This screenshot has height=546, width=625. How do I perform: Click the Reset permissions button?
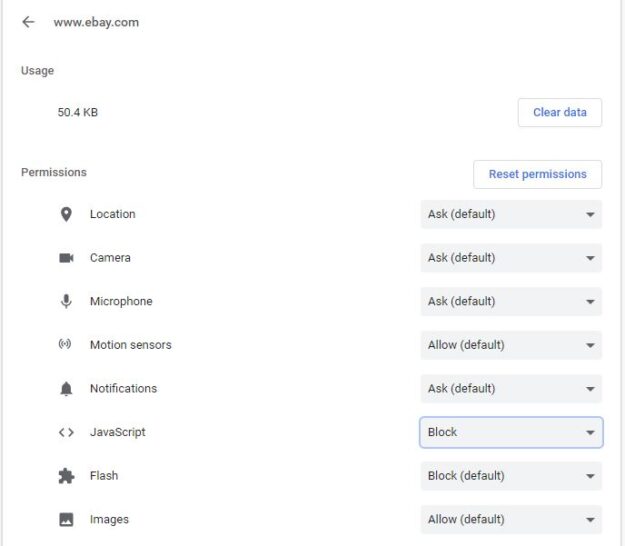pos(537,174)
